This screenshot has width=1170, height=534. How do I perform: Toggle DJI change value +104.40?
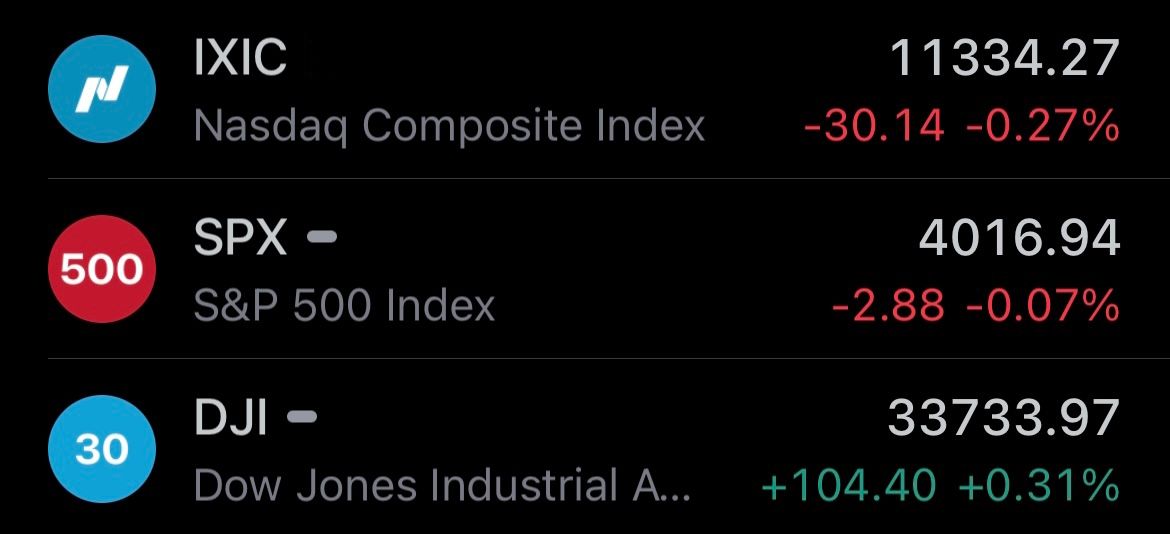pos(848,486)
